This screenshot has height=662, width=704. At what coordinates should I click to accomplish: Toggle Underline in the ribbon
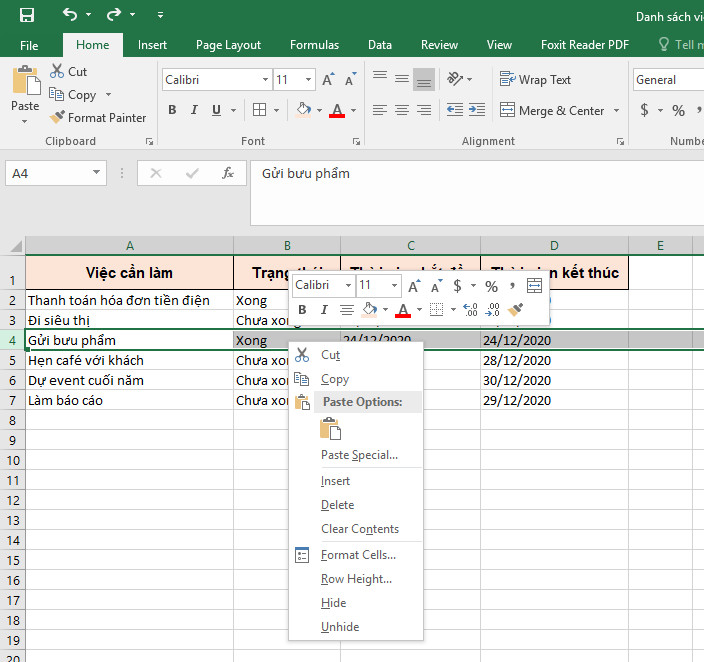tap(216, 110)
